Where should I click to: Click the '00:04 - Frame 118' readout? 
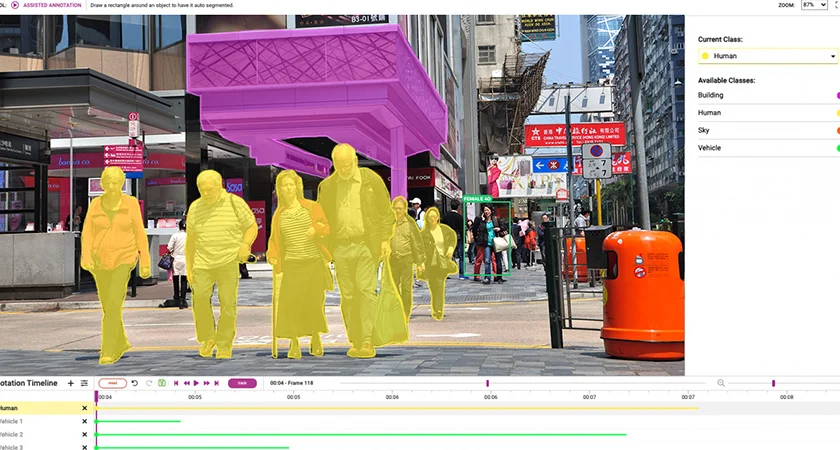pyautogui.click(x=291, y=383)
